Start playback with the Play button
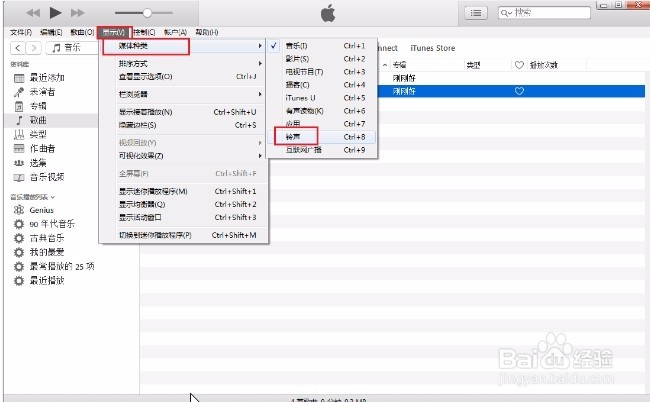This screenshot has height=402, width=650. tap(55, 13)
